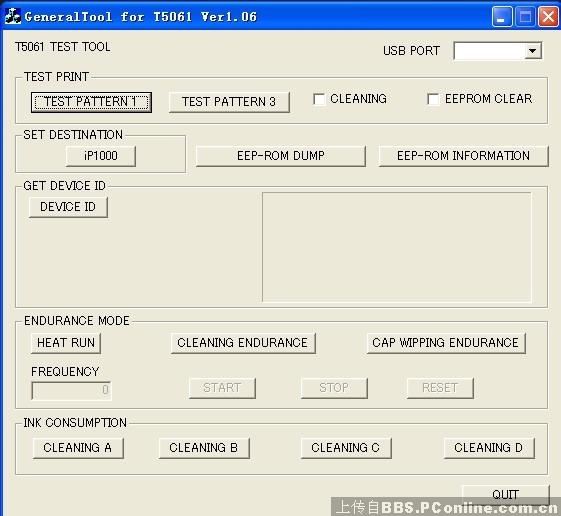Viewport: 561px width, 516px height.
Task: Click the QUIT button
Action: click(506, 495)
